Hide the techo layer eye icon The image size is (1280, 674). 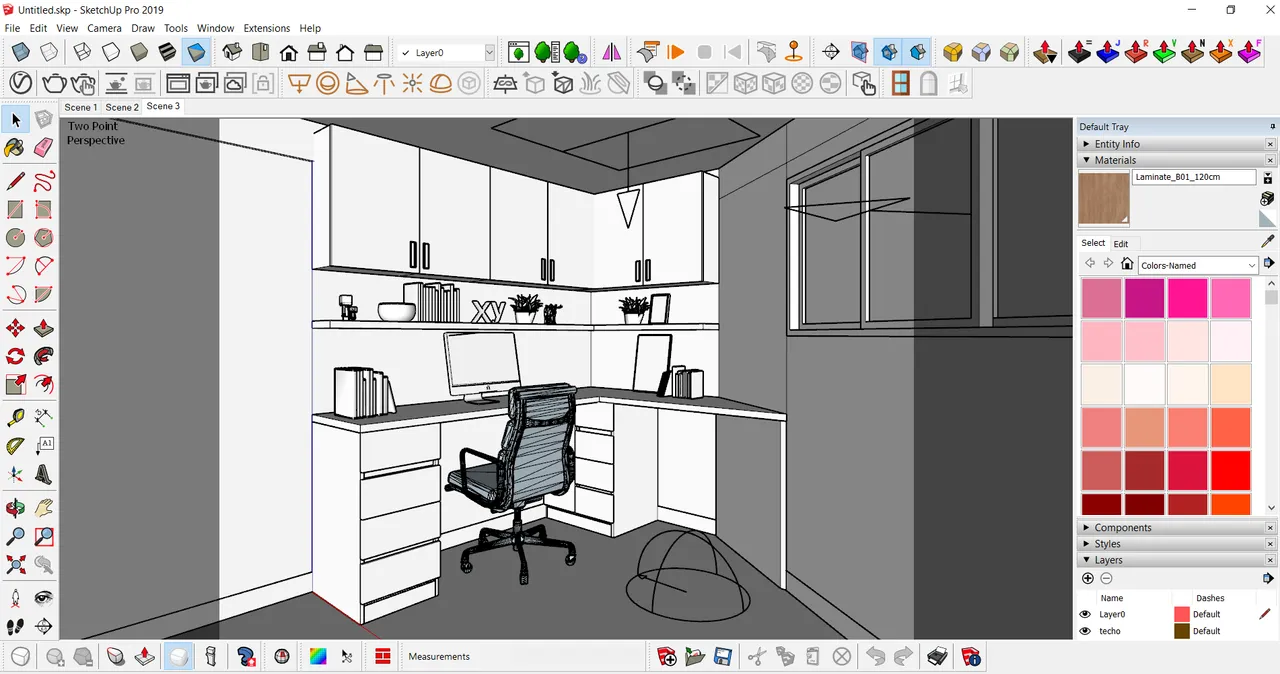(1085, 631)
